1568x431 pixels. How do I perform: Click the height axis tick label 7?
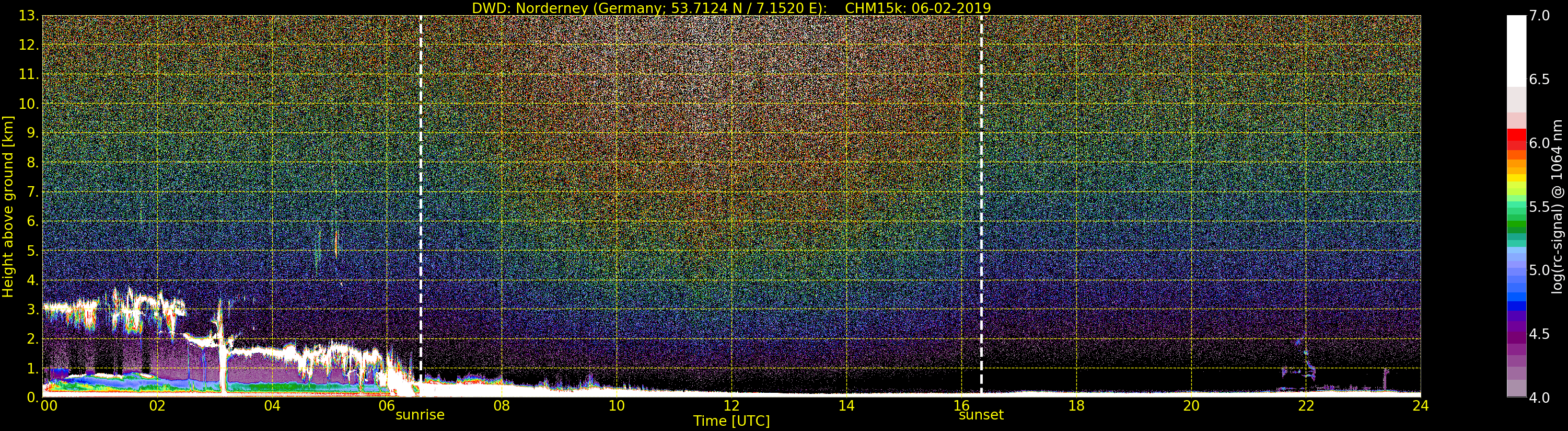point(33,192)
